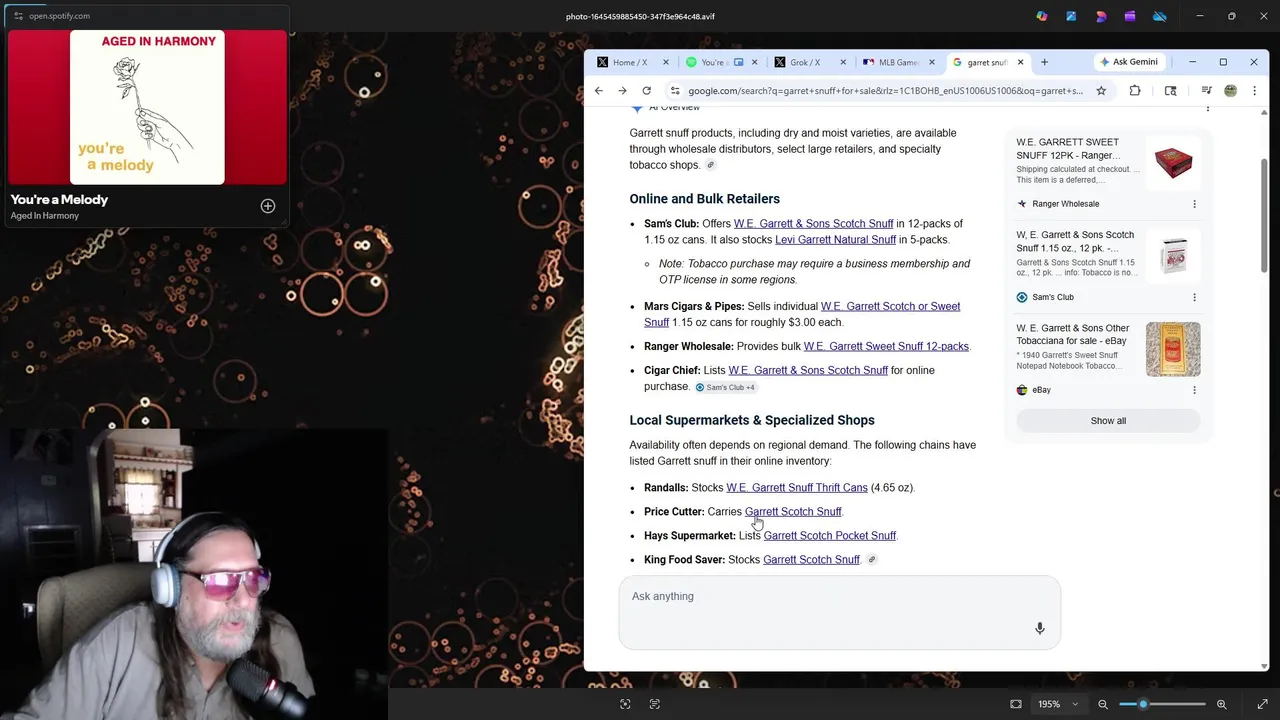
Task: Click the OneDrive cloud icon in title bar
Action: [x=1160, y=16]
